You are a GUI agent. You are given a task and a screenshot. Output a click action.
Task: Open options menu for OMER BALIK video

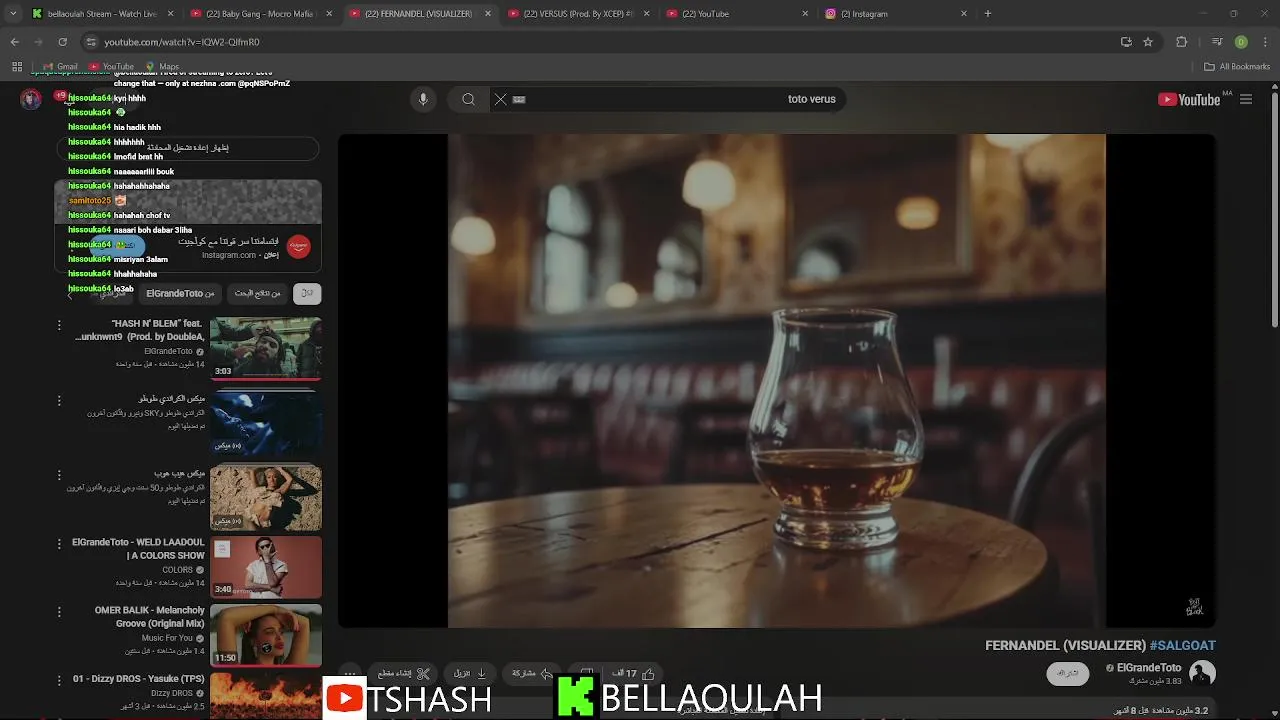tap(59, 612)
